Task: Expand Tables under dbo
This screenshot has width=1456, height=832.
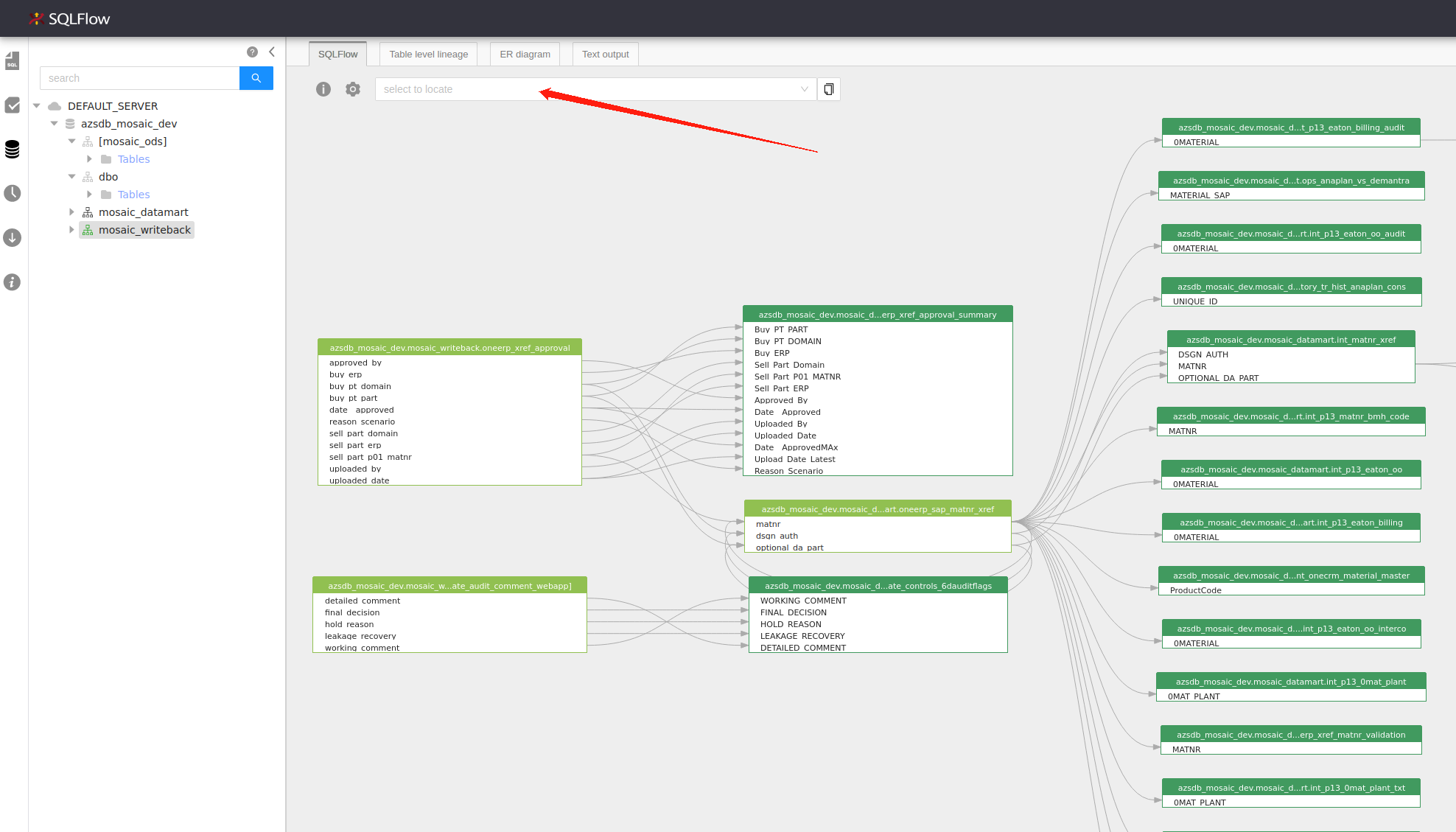Action: pos(90,195)
